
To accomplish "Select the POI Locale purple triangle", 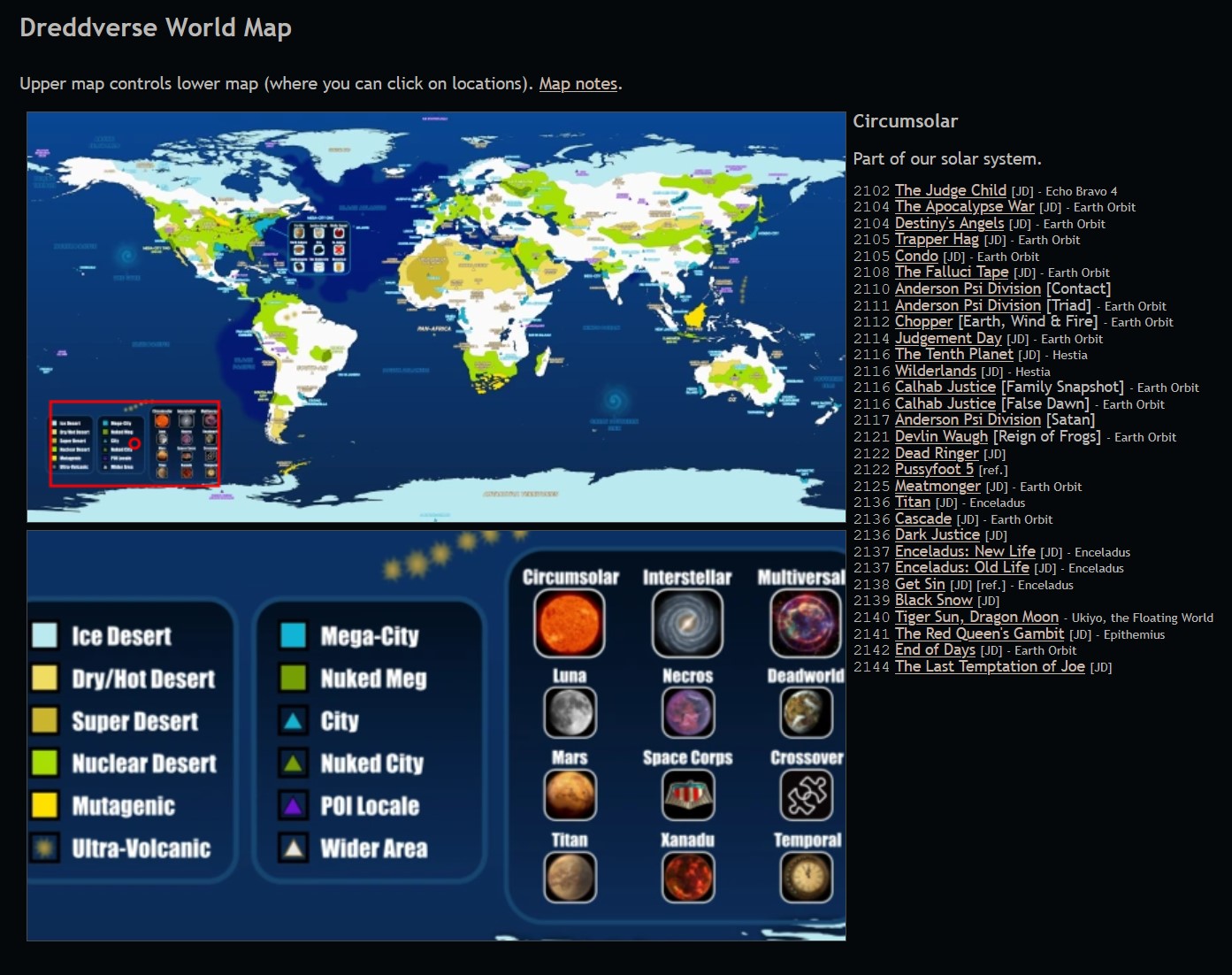I will (293, 806).
